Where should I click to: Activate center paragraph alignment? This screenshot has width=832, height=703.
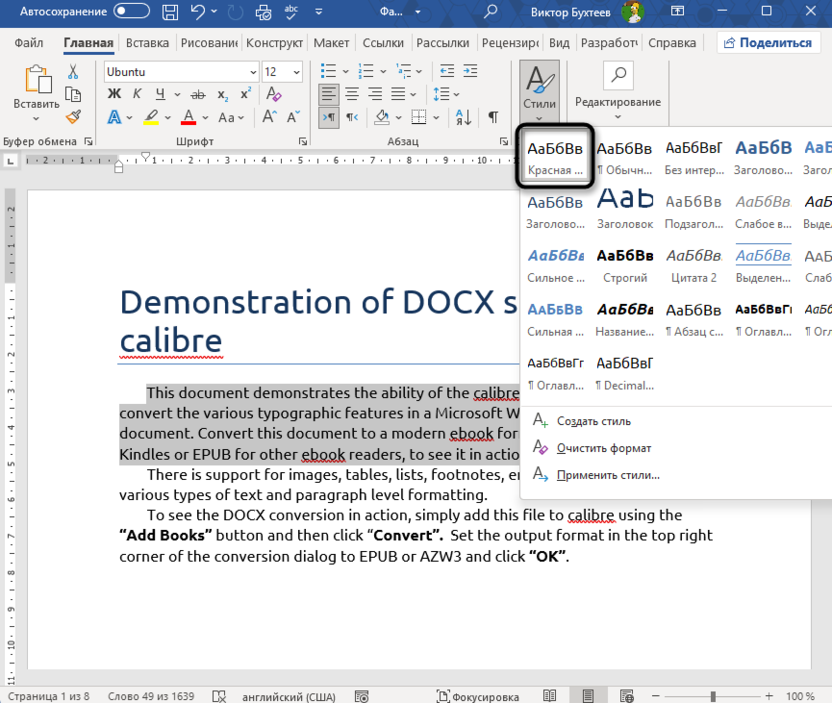pos(350,94)
